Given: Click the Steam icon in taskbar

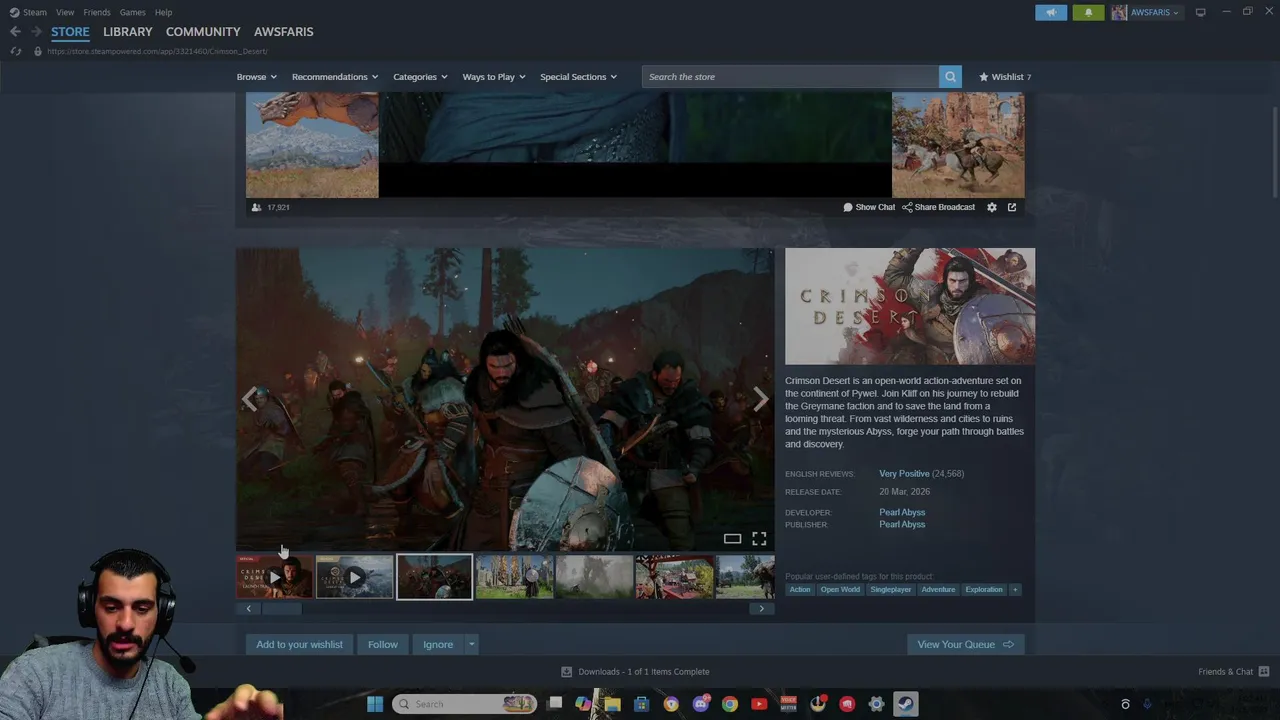Looking at the screenshot, I should click(x=905, y=704).
